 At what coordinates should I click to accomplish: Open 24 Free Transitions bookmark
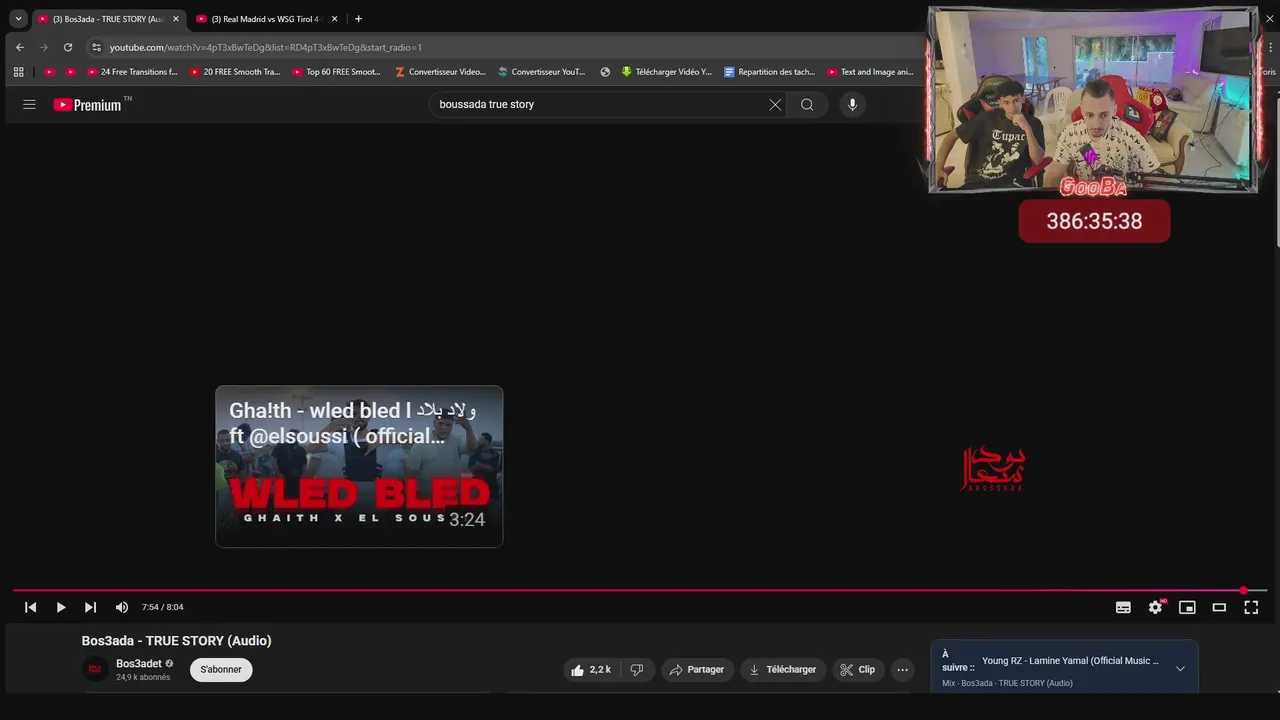point(132,72)
